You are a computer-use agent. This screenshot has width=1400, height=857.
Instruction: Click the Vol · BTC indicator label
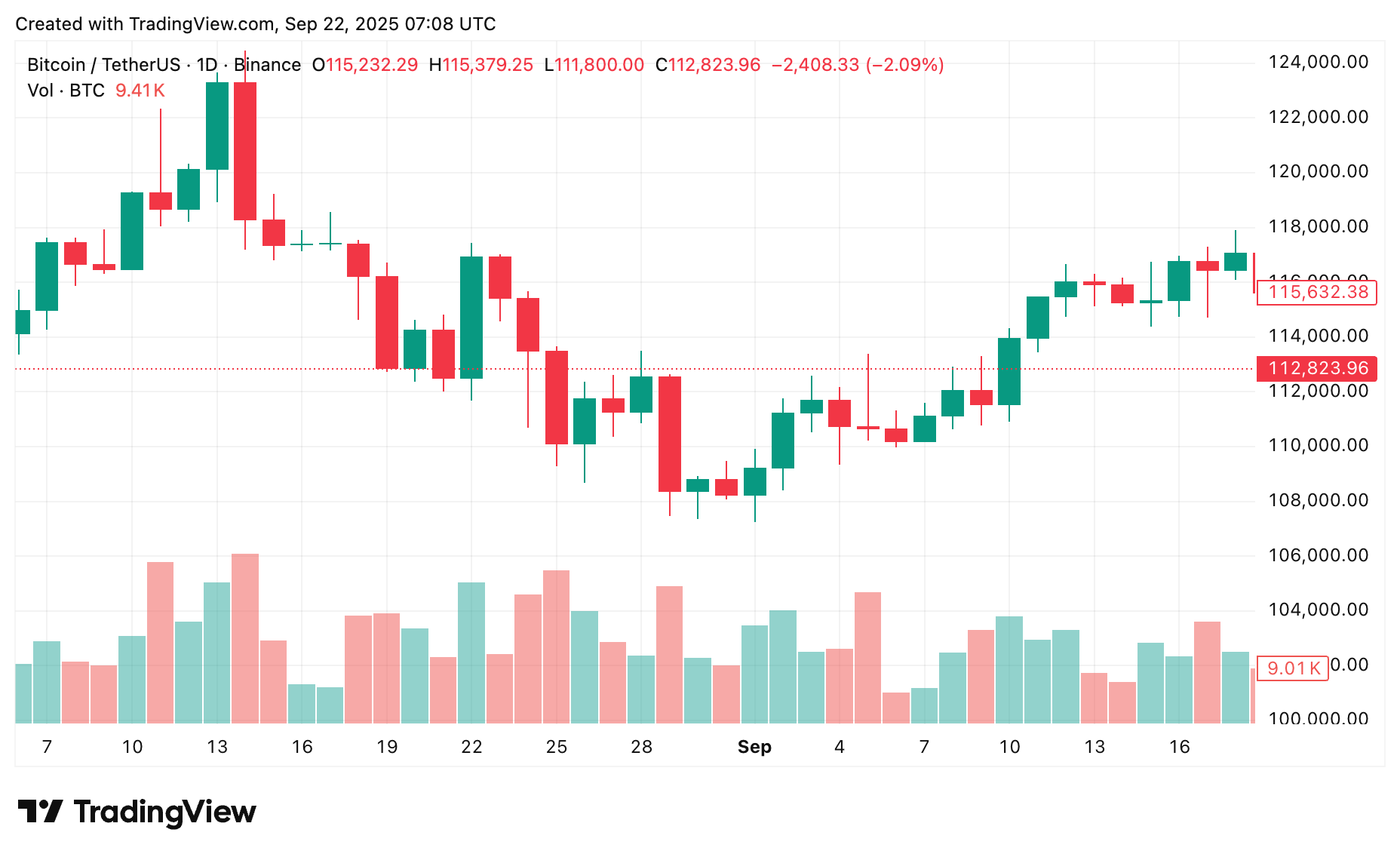(66, 91)
